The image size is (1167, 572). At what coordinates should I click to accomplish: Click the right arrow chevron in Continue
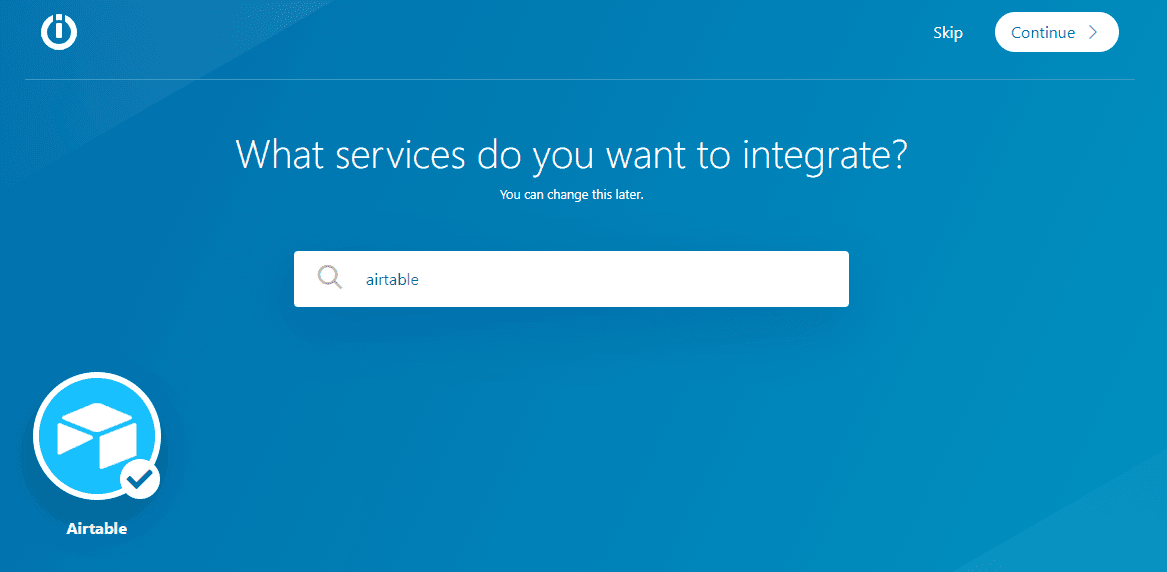click(1093, 32)
